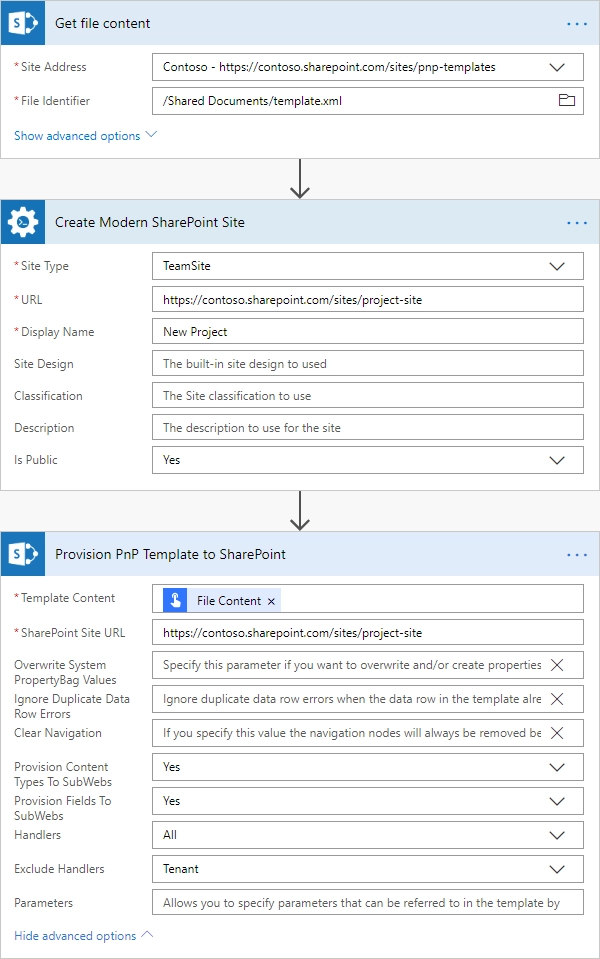Viewport: 600px width, 959px height.
Task: Edit the SharePoint Site URL field
Action: pos(368,632)
